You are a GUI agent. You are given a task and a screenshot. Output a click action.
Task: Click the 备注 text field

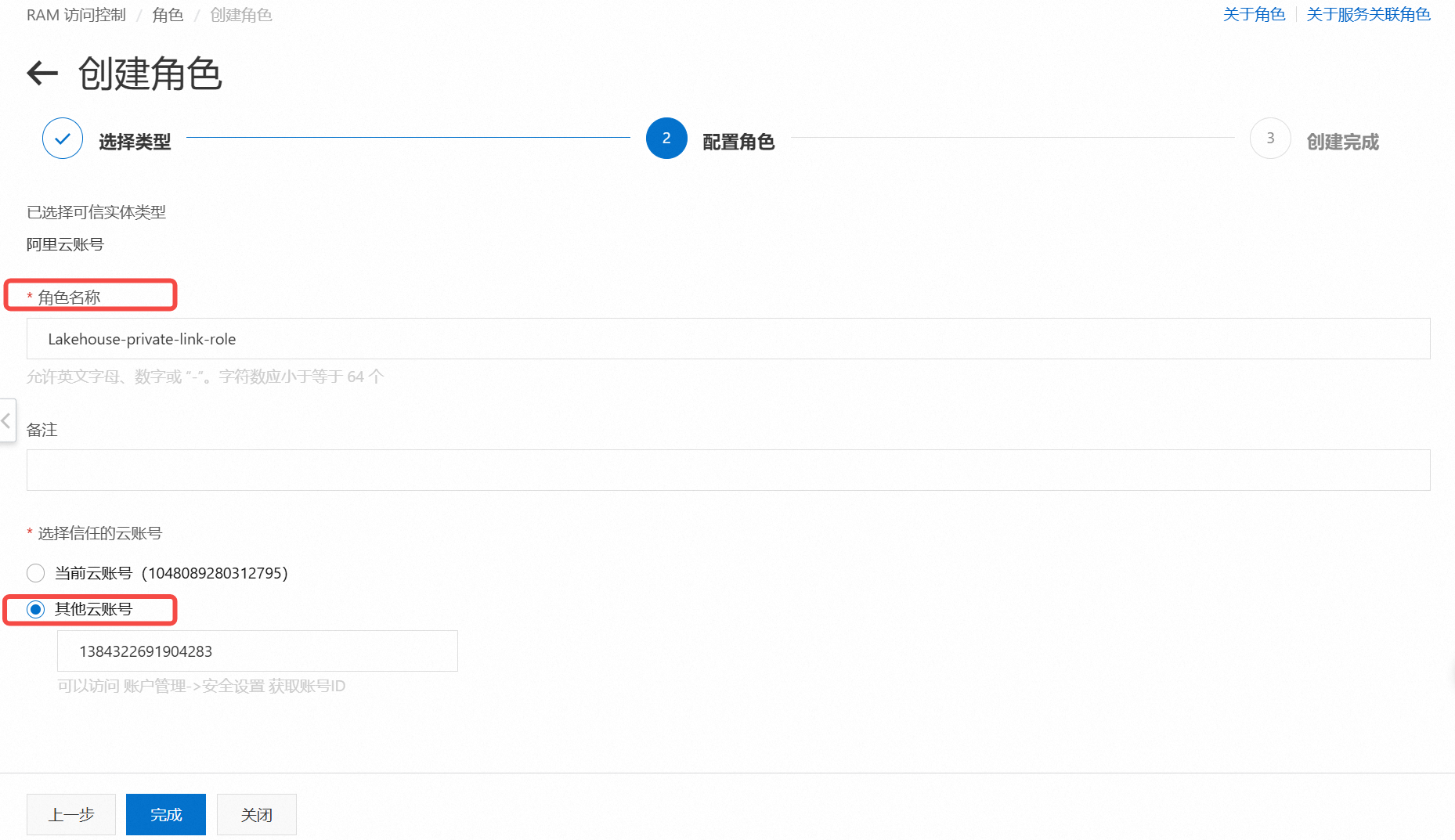[x=727, y=470]
